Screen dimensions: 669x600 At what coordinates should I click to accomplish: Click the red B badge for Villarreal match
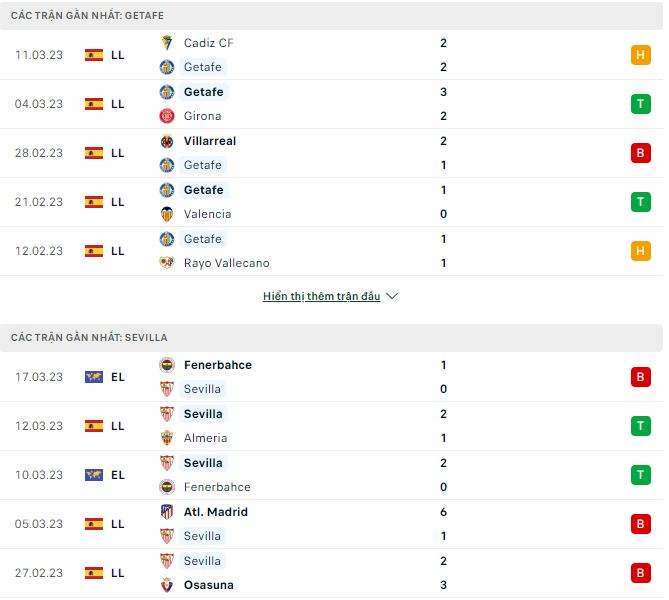click(640, 153)
